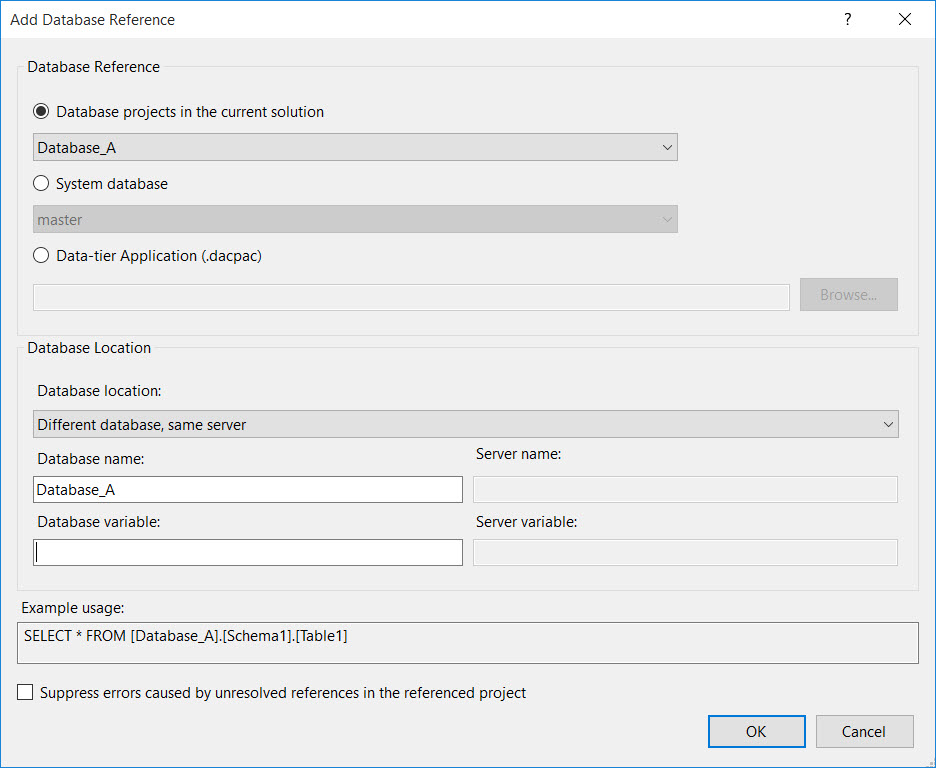Click the Server variable field

[x=685, y=553]
